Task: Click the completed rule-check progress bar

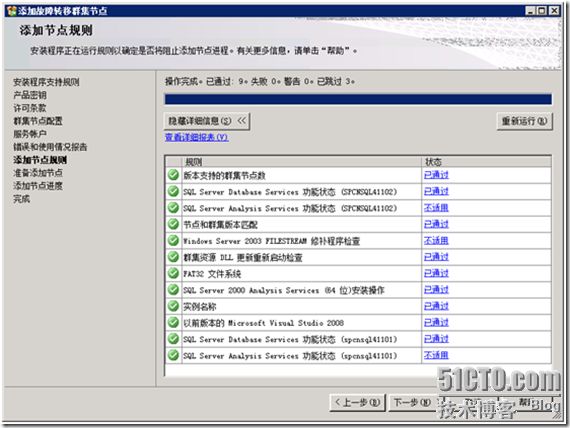Action: [x=358, y=99]
